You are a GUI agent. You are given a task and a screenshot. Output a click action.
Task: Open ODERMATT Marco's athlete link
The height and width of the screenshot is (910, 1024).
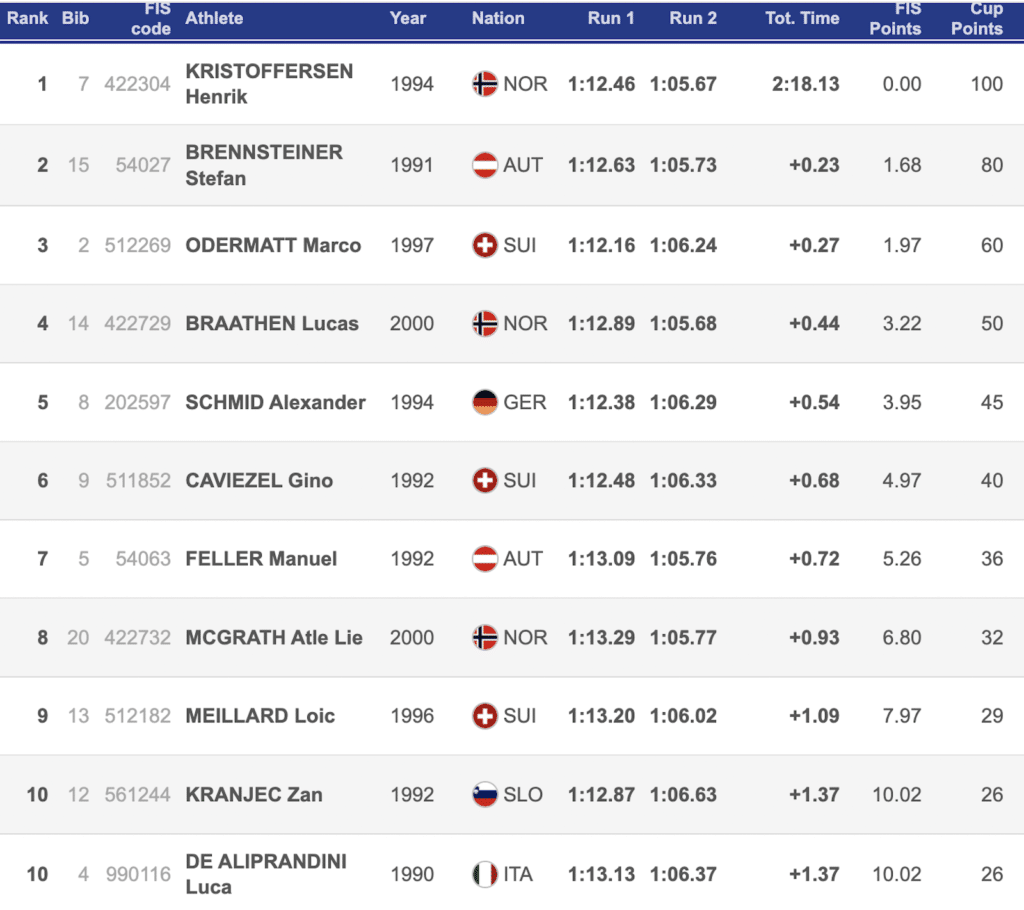coord(273,245)
